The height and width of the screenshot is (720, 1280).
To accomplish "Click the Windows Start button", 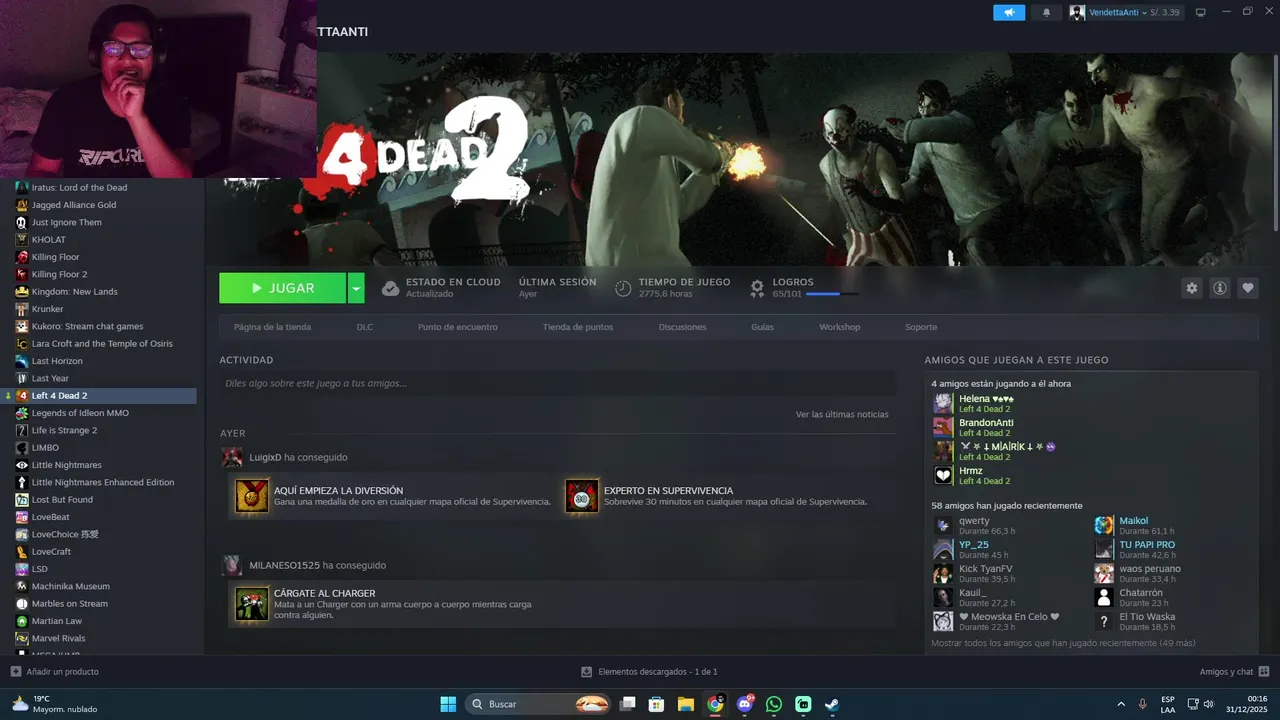I will (448, 704).
